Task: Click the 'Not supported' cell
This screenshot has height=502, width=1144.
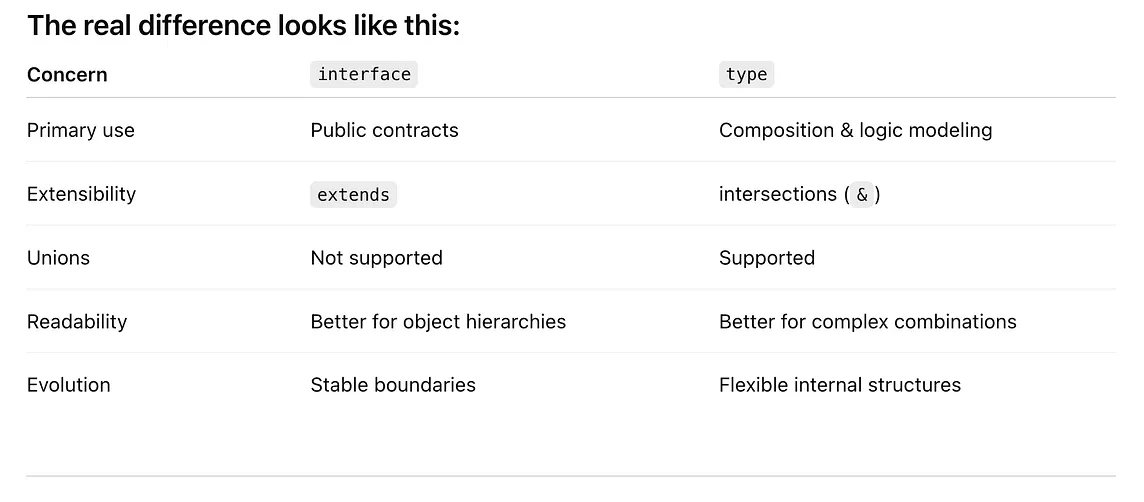Action: [376, 258]
